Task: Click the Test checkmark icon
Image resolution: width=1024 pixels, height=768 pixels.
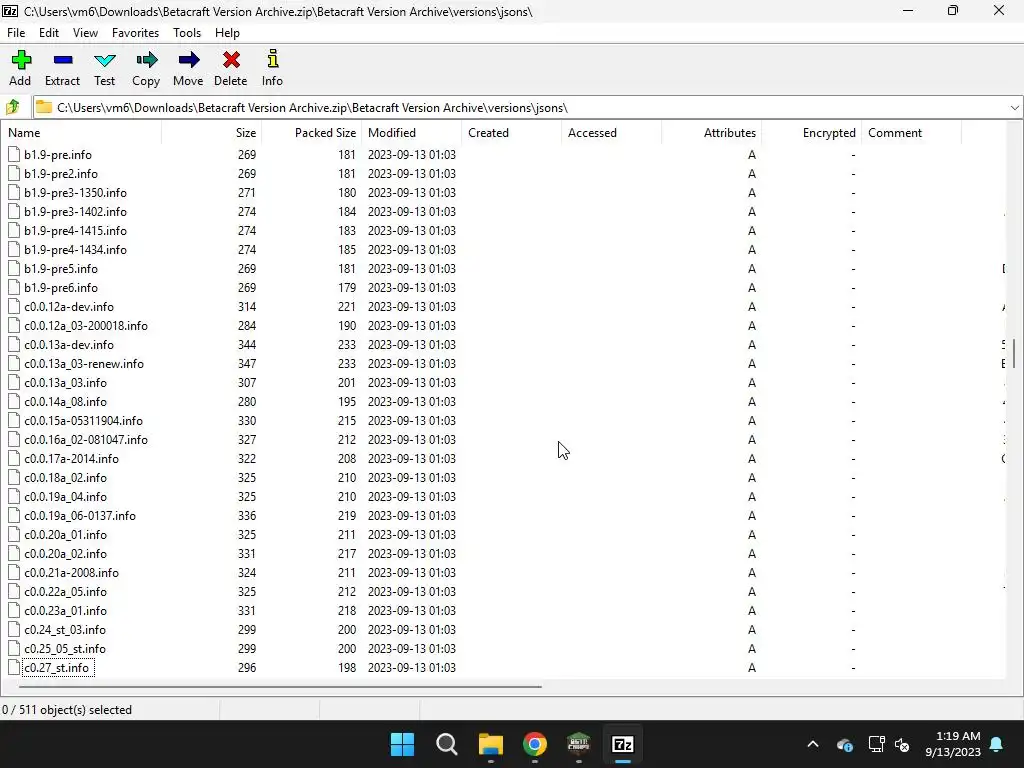Action: (x=104, y=61)
